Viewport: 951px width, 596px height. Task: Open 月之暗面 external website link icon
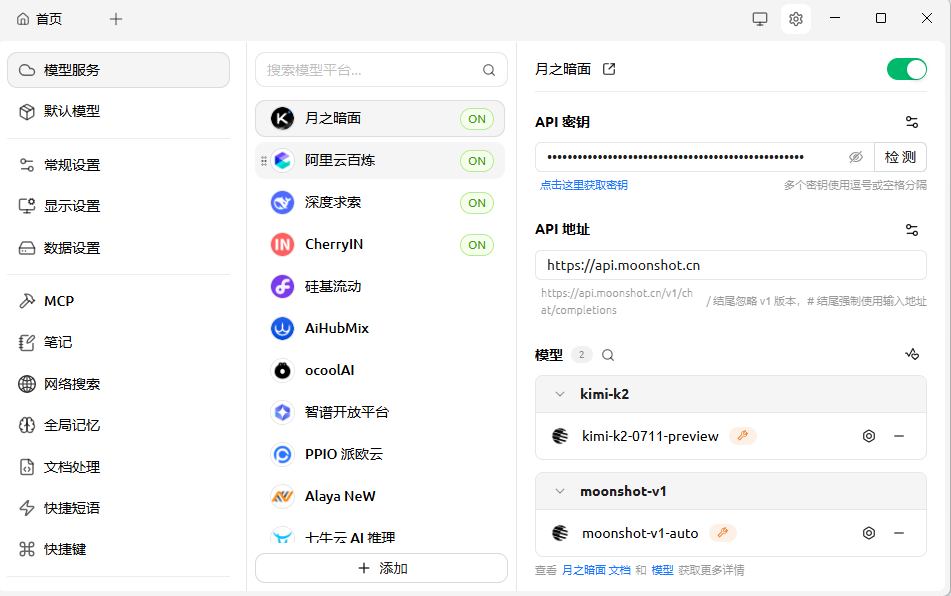pyautogui.click(x=609, y=69)
